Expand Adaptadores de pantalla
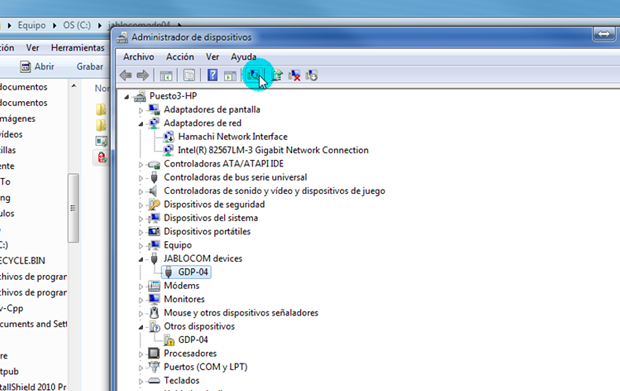 141,110
